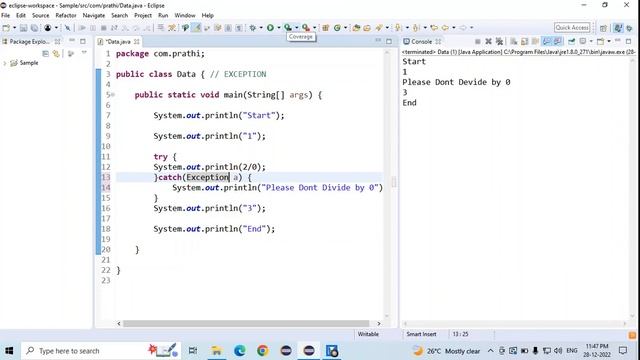Toggle Link with Editor in Package Explorer
Image resolution: width=640 pixels, height=360 pixels.
click(x=56, y=53)
